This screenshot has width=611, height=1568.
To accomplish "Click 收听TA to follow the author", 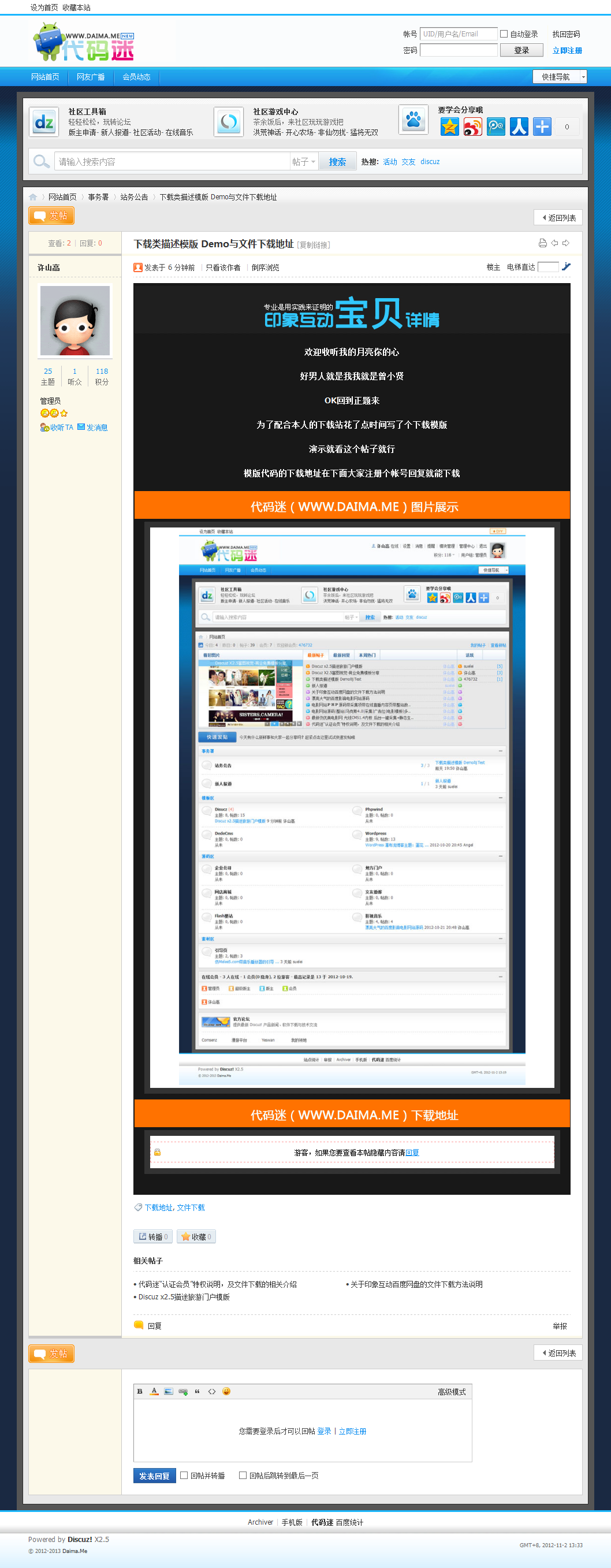I will coord(57,428).
